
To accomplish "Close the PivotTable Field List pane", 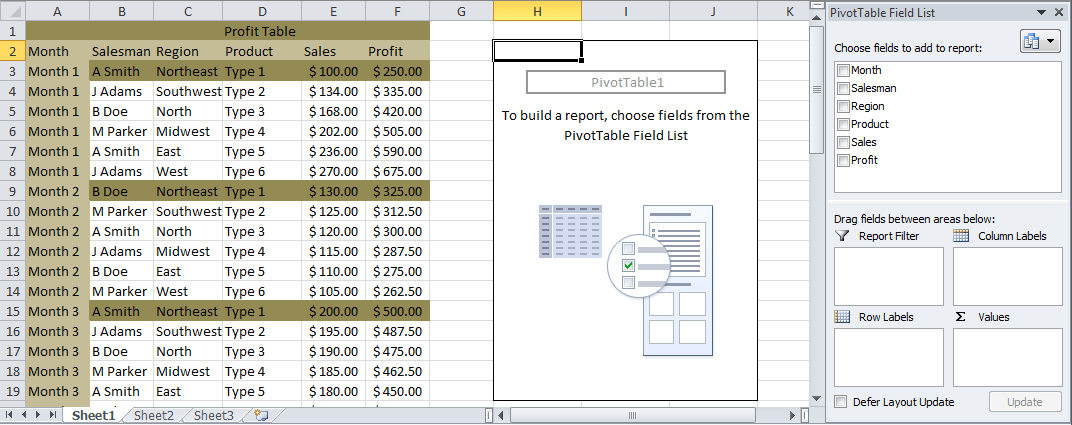I will pyautogui.click(x=1059, y=12).
